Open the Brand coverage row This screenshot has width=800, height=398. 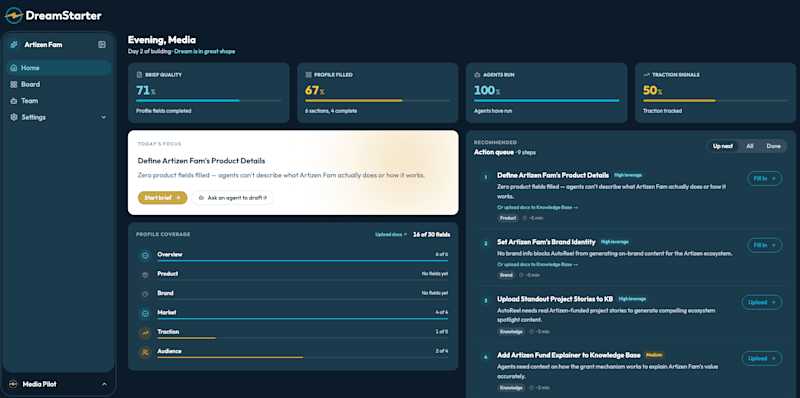[293, 294]
